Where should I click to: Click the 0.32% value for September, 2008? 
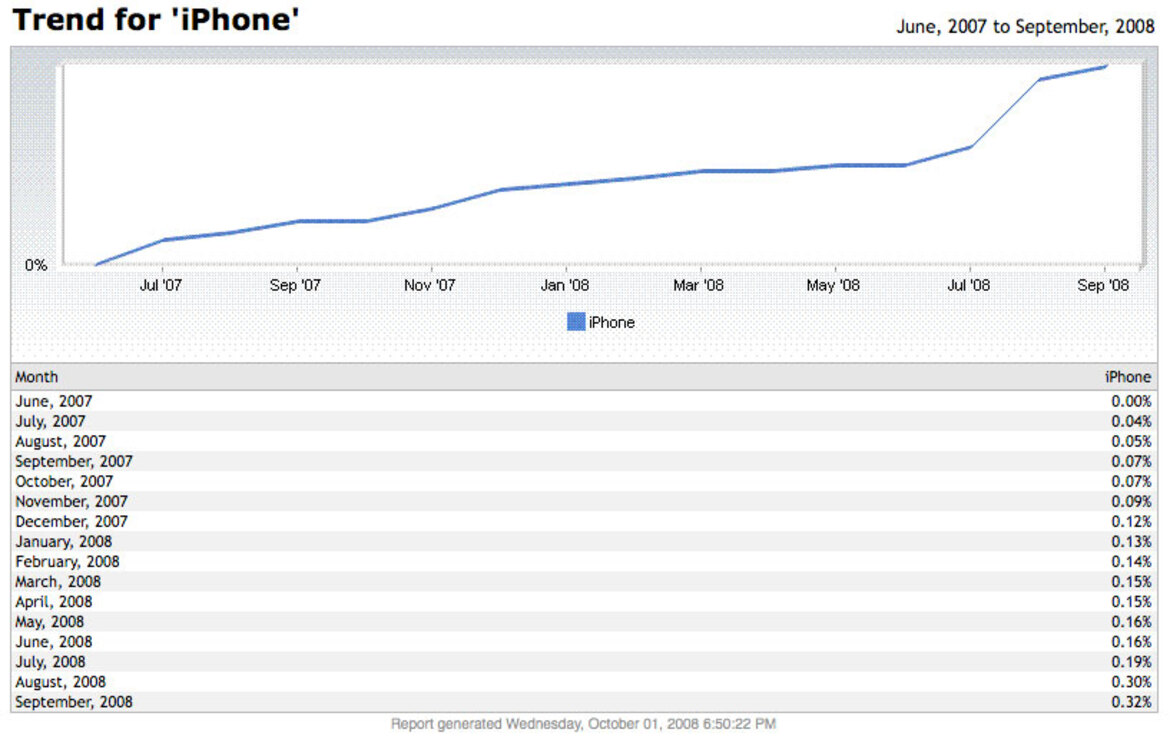point(1130,702)
